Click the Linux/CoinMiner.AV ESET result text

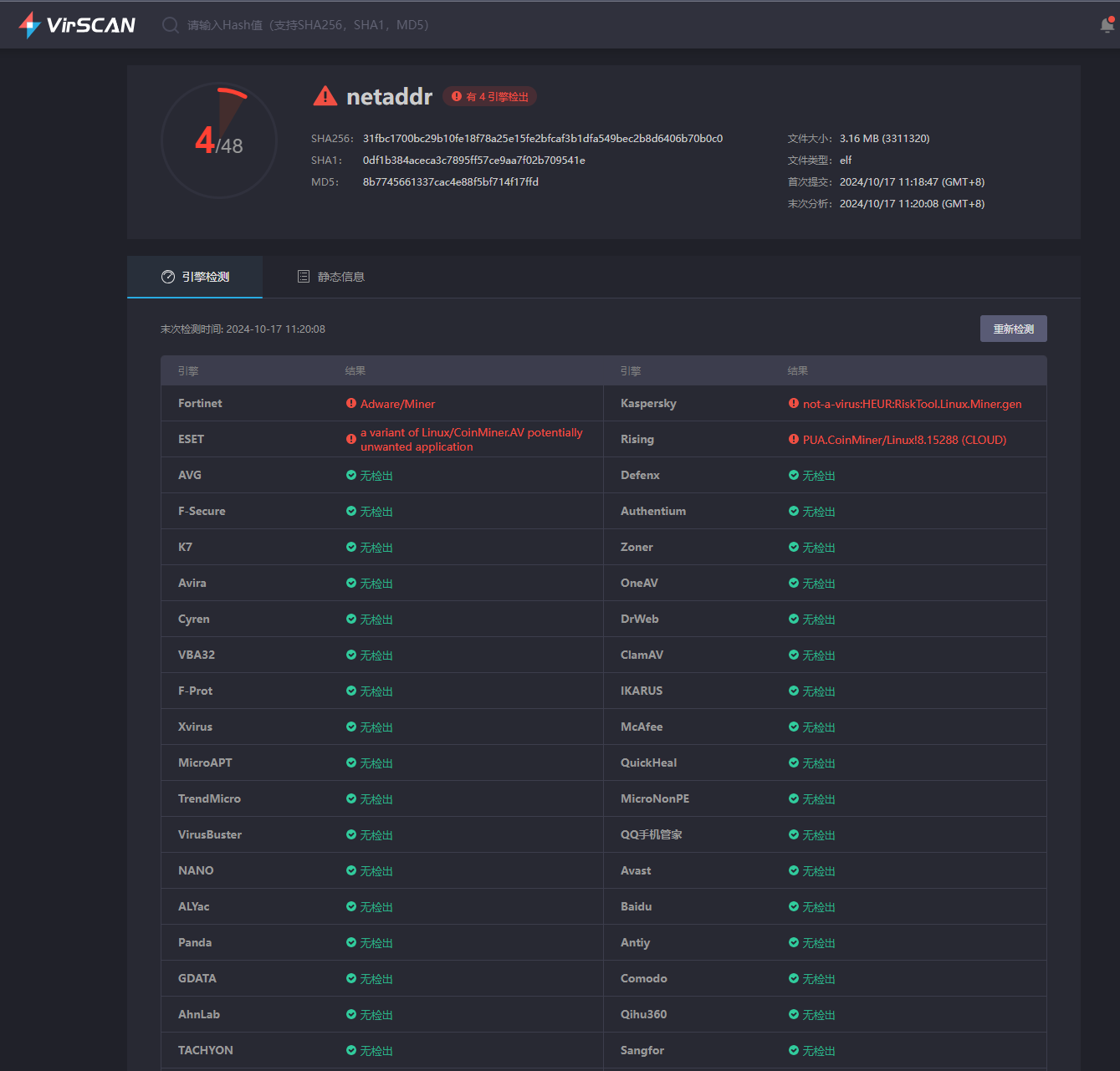point(472,440)
